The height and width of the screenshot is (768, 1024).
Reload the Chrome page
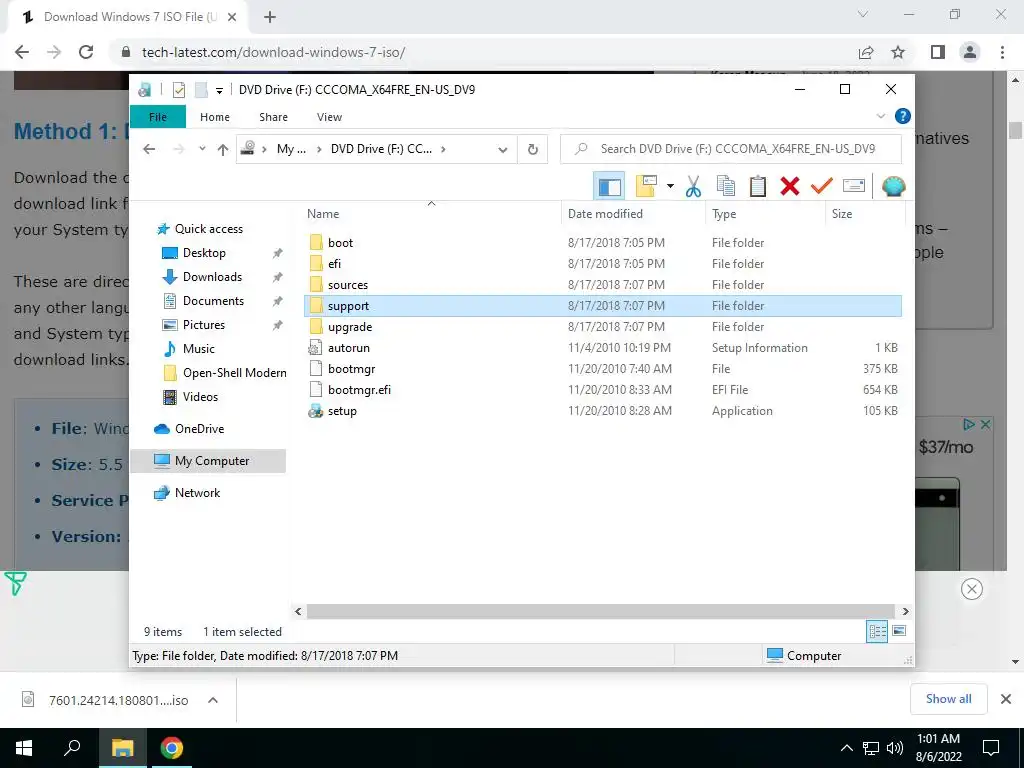pyautogui.click(x=86, y=52)
